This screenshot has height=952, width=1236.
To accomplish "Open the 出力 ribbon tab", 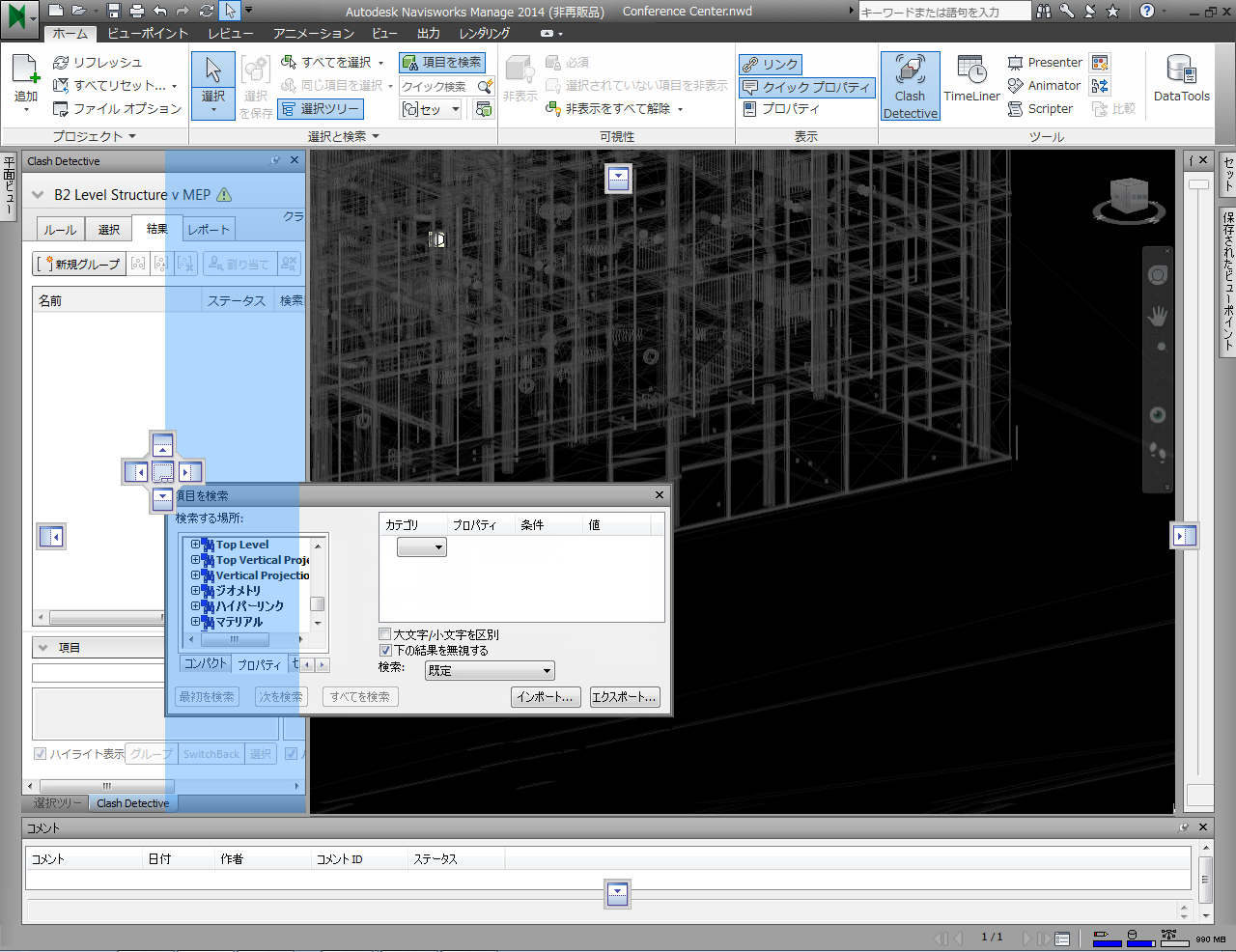I will tap(429, 34).
